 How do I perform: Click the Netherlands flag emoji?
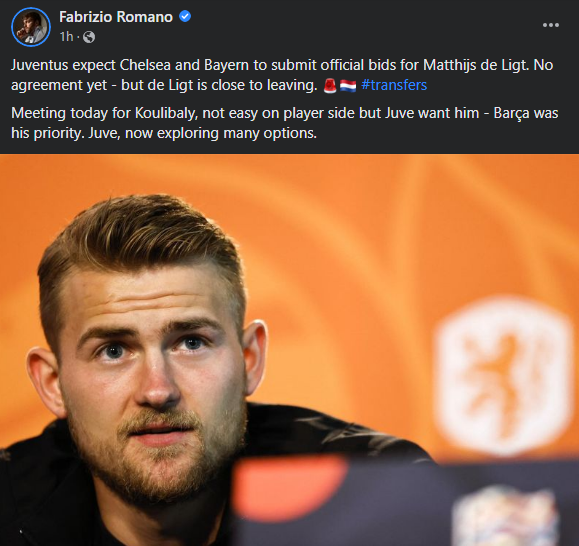[x=348, y=86]
